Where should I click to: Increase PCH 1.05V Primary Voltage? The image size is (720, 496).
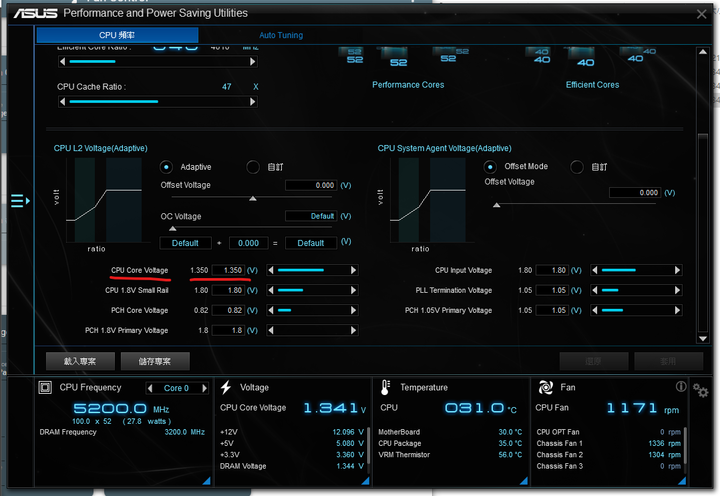click(x=677, y=310)
